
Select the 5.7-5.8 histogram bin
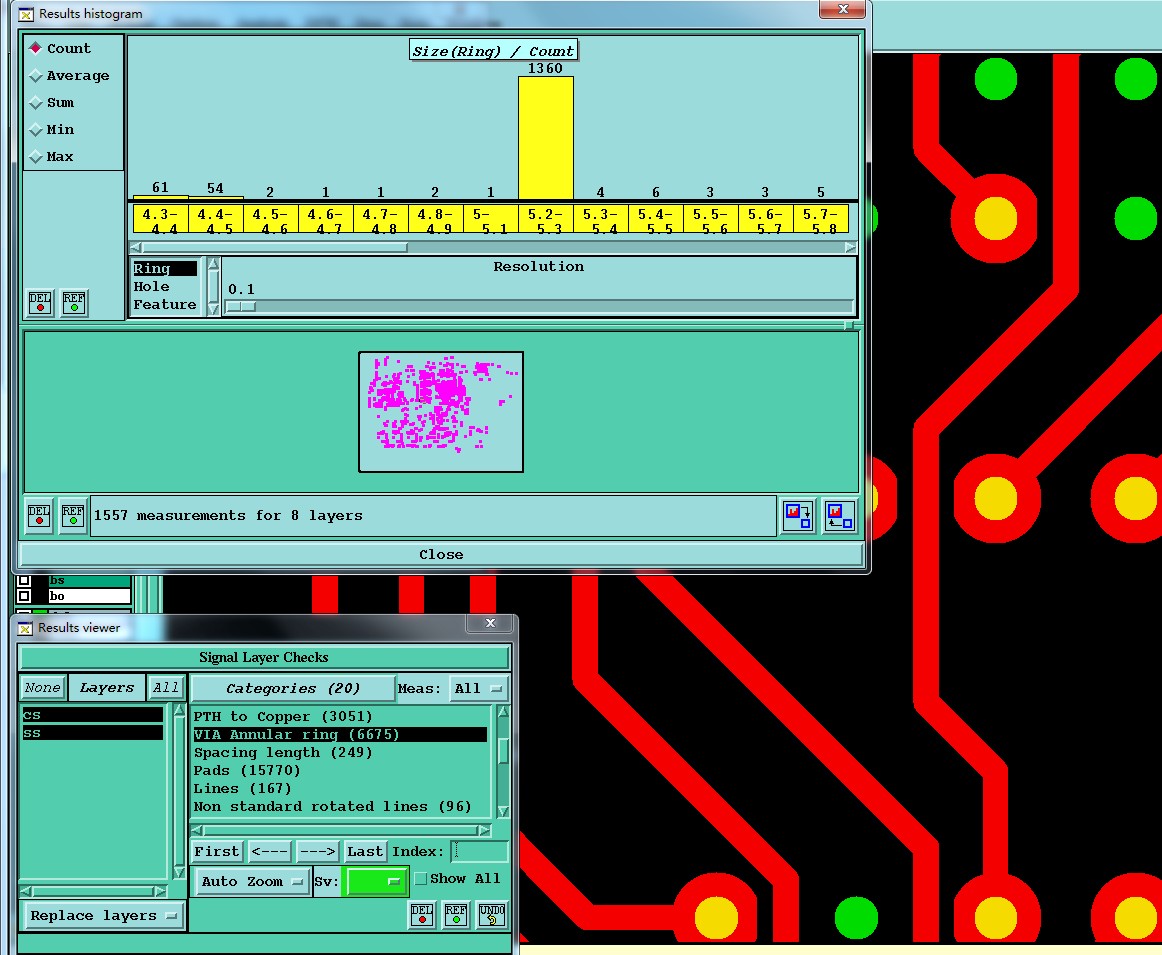click(x=820, y=219)
